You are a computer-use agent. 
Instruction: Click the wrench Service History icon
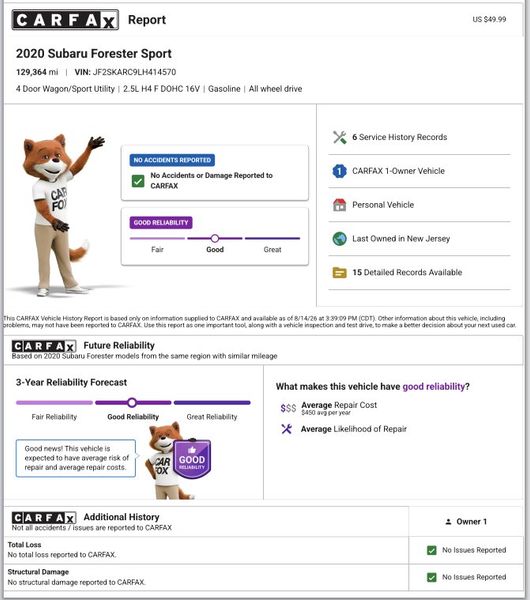pyautogui.click(x=339, y=137)
